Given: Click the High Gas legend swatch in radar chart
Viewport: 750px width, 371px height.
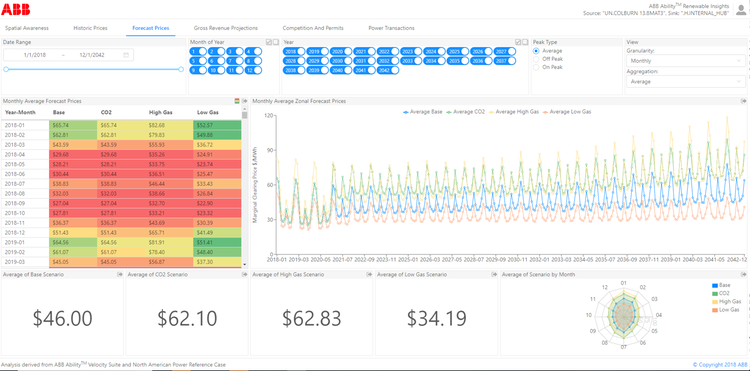Looking at the screenshot, I should pyautogui.click(x=715, y=302).
